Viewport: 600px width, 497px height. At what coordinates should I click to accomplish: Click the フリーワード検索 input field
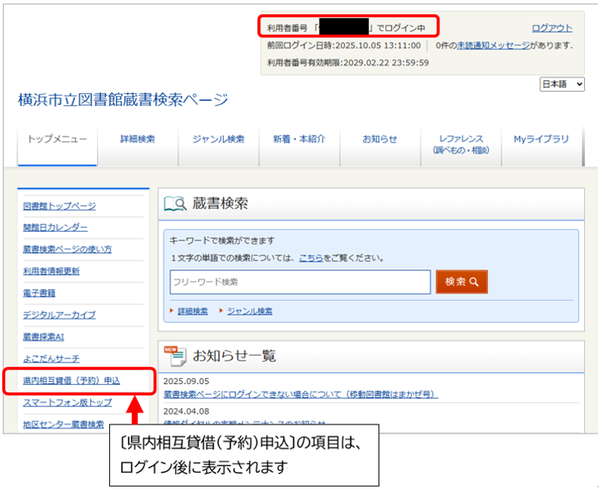point(300,282)
